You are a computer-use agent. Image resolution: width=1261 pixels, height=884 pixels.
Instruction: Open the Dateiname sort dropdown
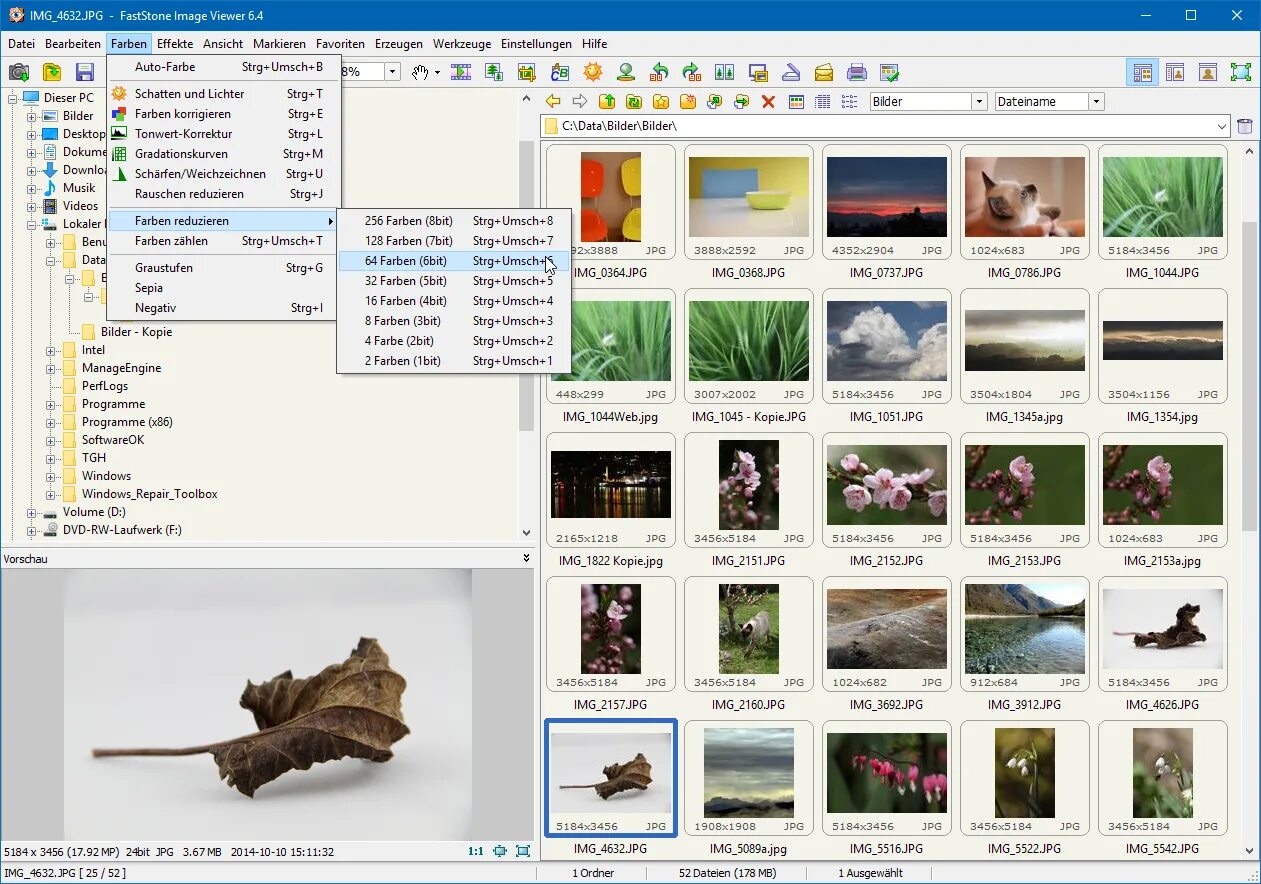pyautogui.click(x=1096, y=102)
